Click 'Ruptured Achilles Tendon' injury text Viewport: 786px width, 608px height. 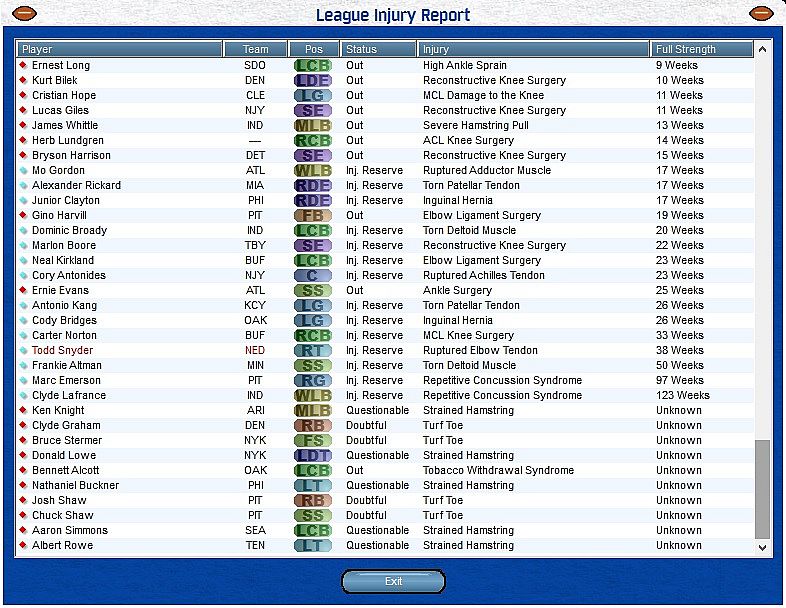tap(484, 275)
